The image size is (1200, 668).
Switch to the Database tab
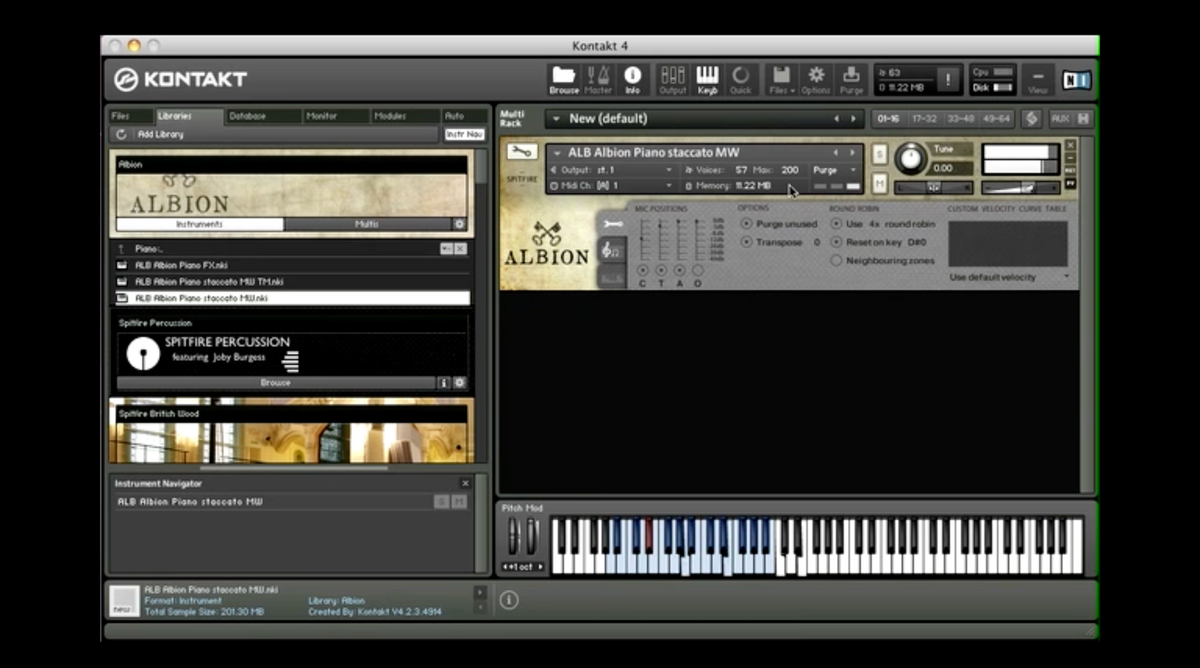click(248, 116)
